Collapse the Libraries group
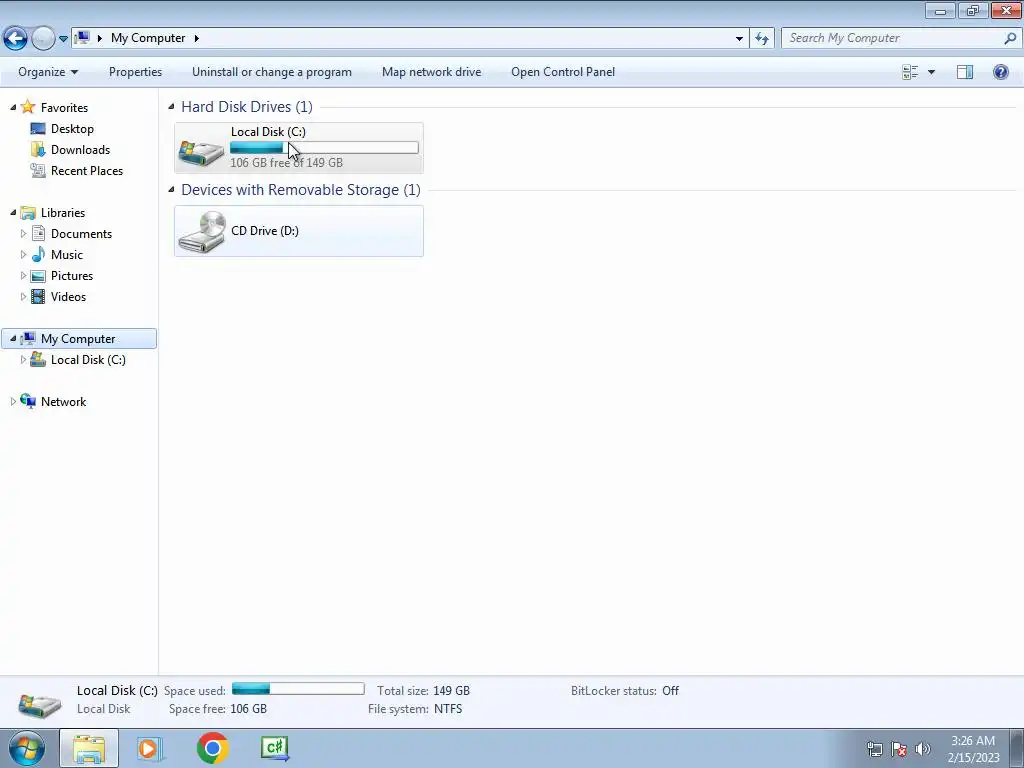 [x=13, y=212]
